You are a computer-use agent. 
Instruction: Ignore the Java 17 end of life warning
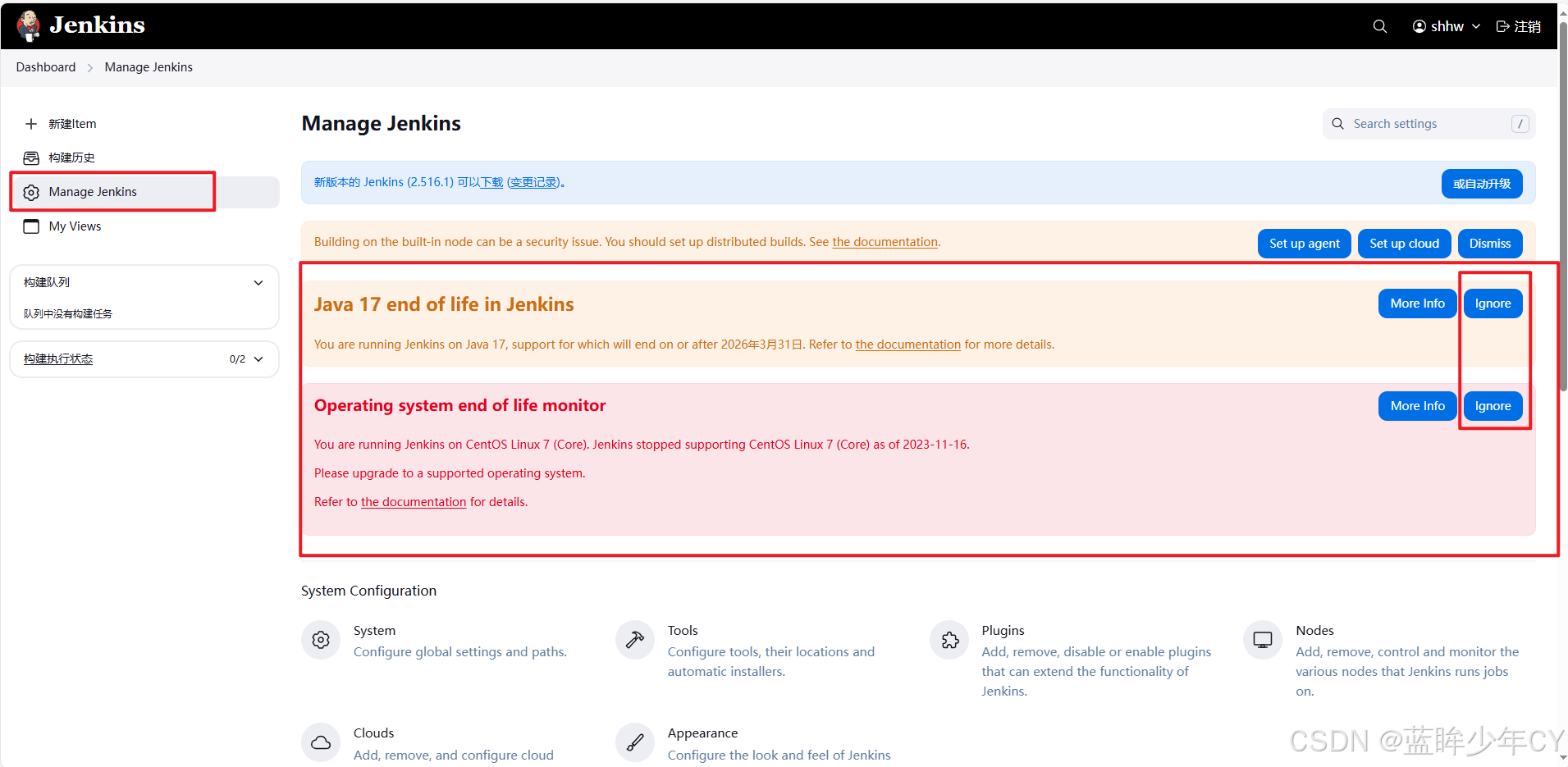point(1493,304)
